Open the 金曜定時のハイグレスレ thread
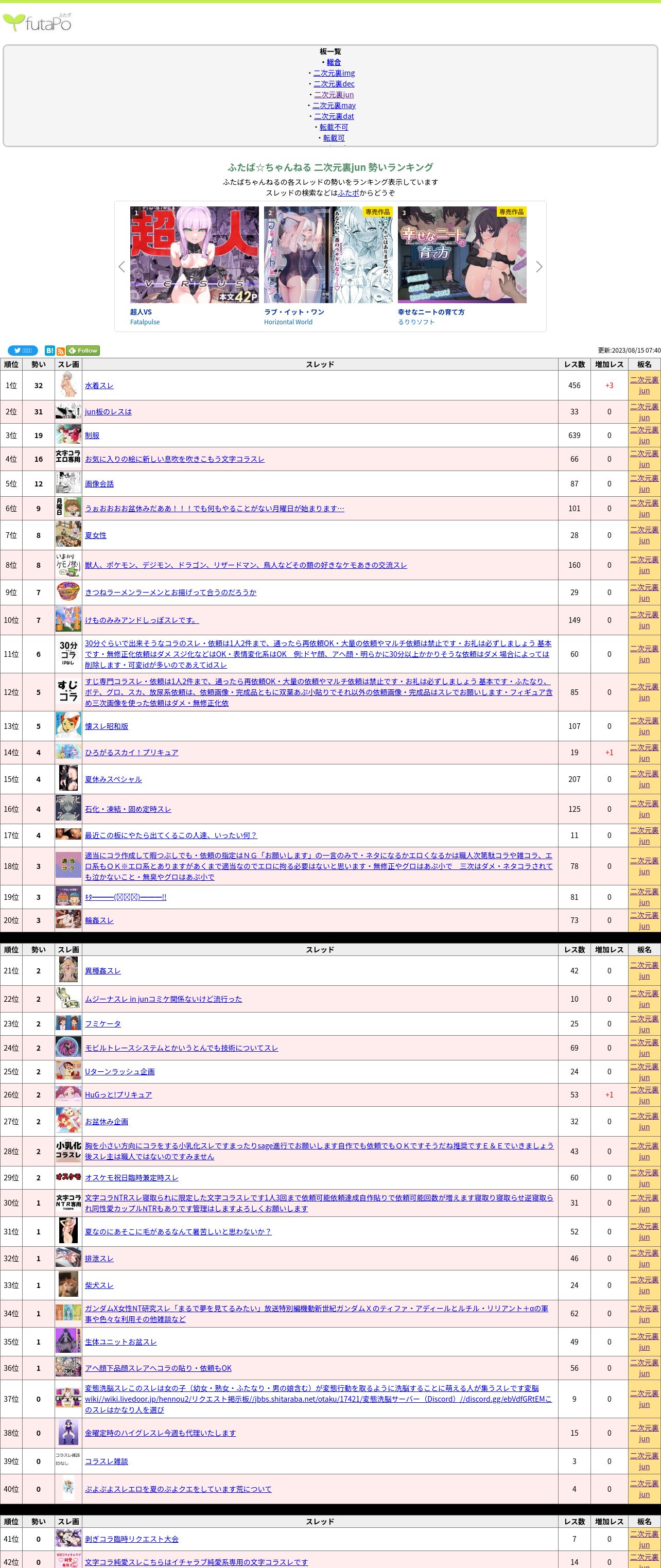Viewport: 661px width, 1568px height. coord(160,1434)
